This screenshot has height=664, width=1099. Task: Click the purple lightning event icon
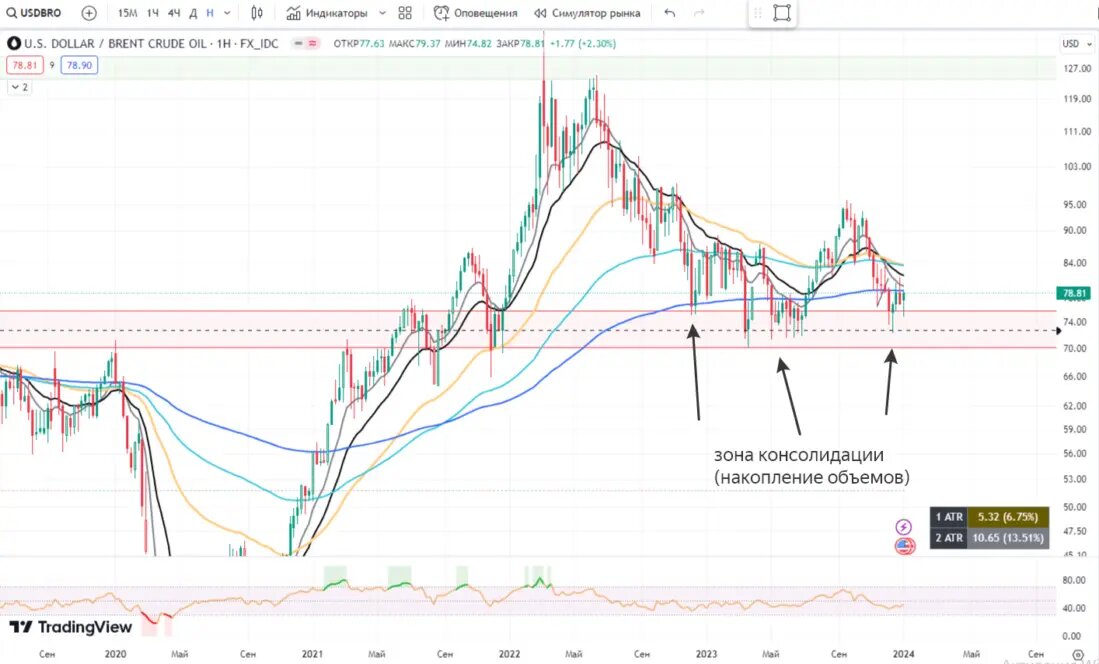point(904,527)
